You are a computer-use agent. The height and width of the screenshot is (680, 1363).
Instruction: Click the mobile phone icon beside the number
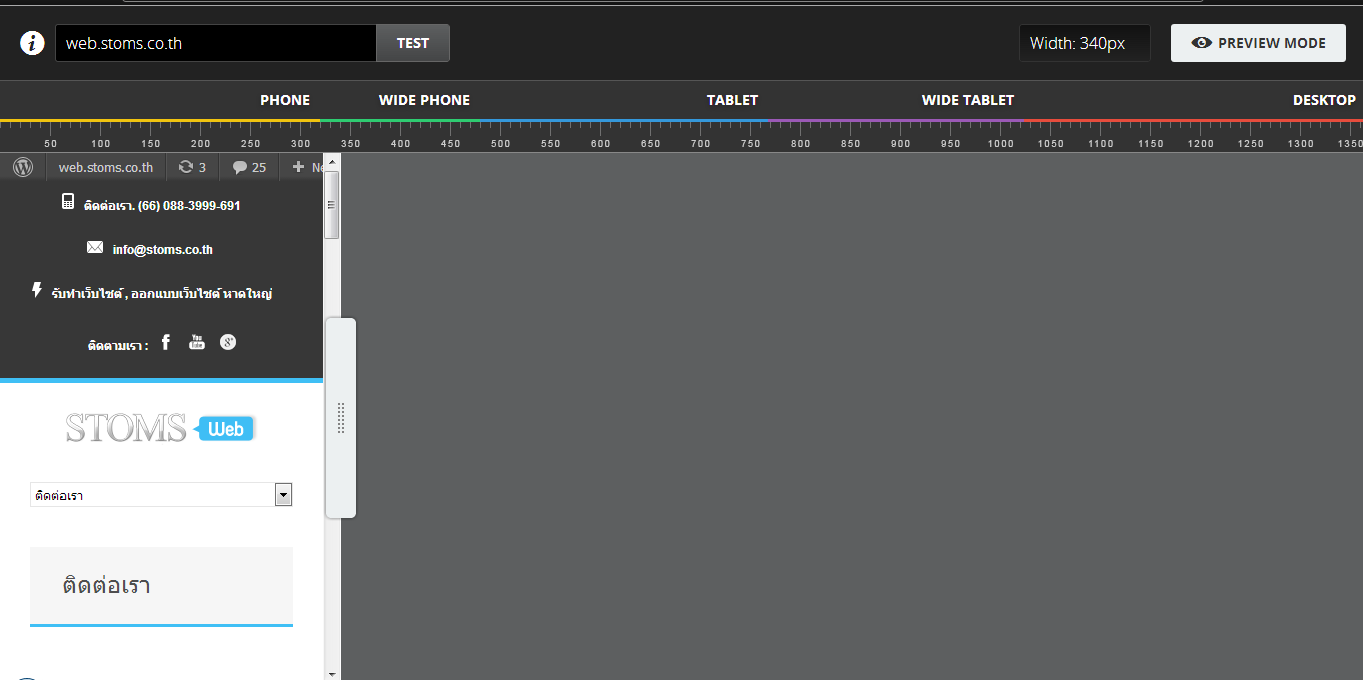(68, 201)
